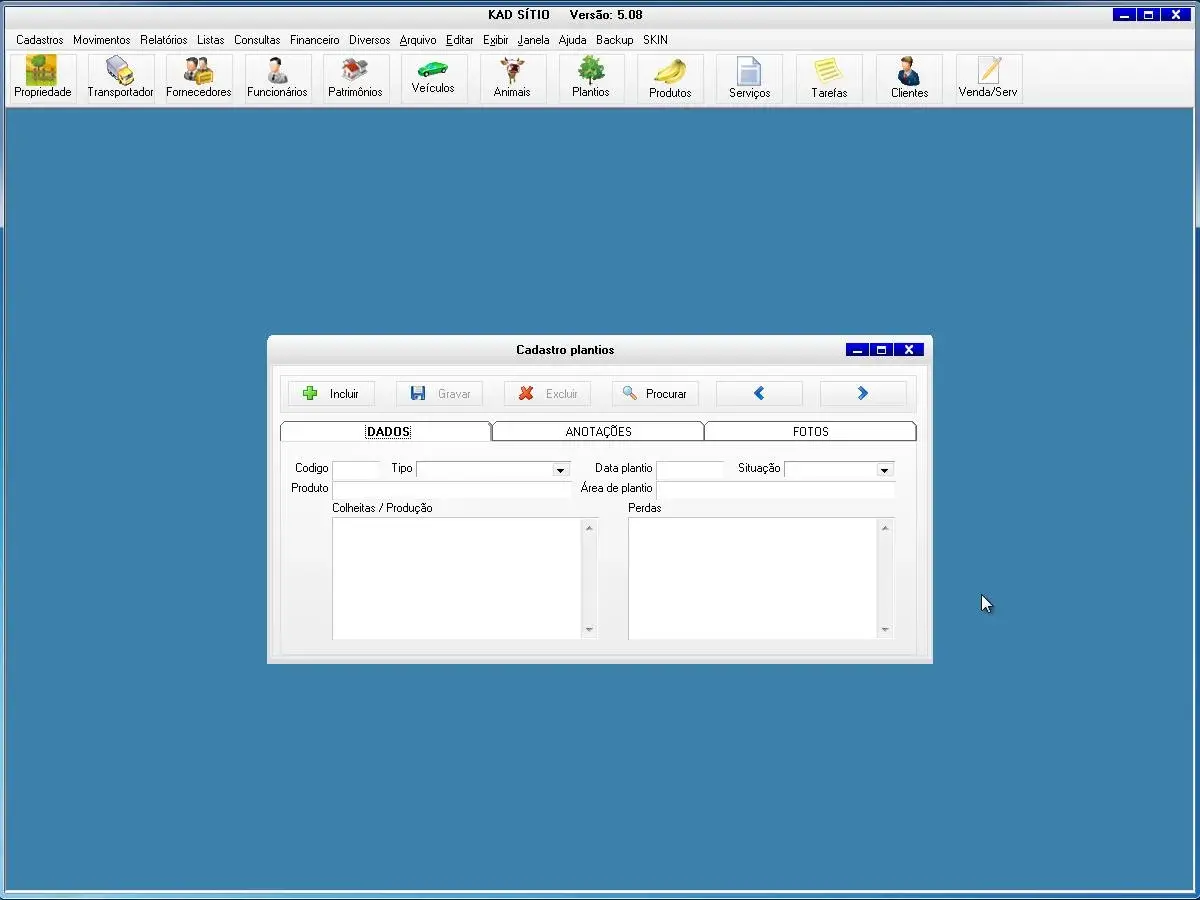Open Animais cow icon
Image resolution: width=1200 pixels, height=900 pixels.
tap(512, 78)
